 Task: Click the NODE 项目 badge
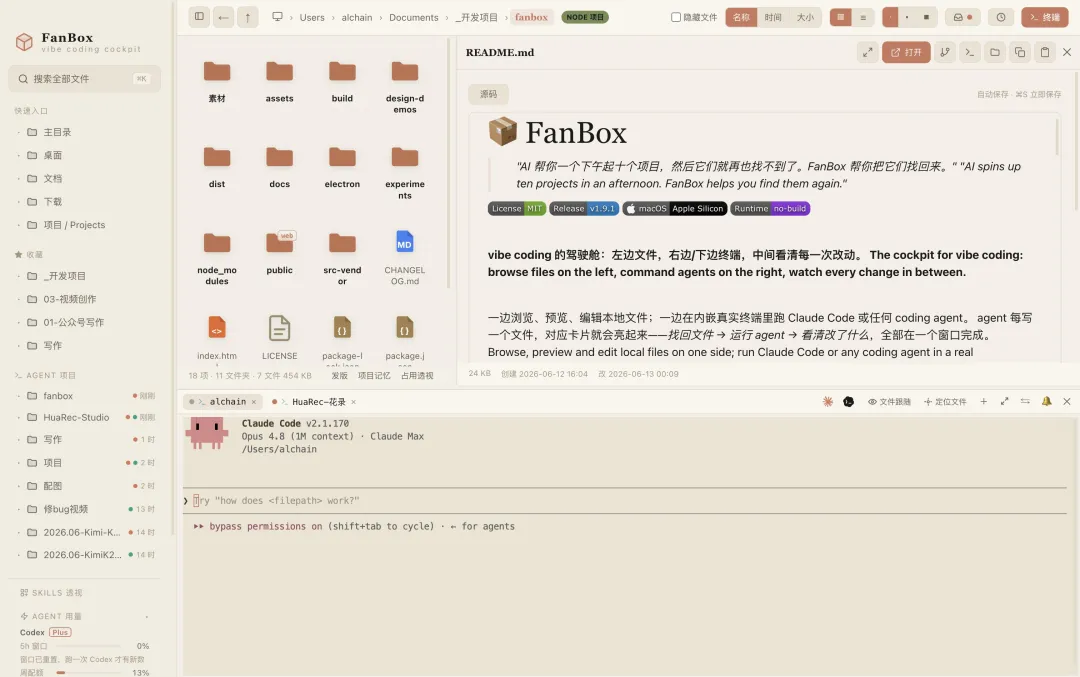coord(585,17)
